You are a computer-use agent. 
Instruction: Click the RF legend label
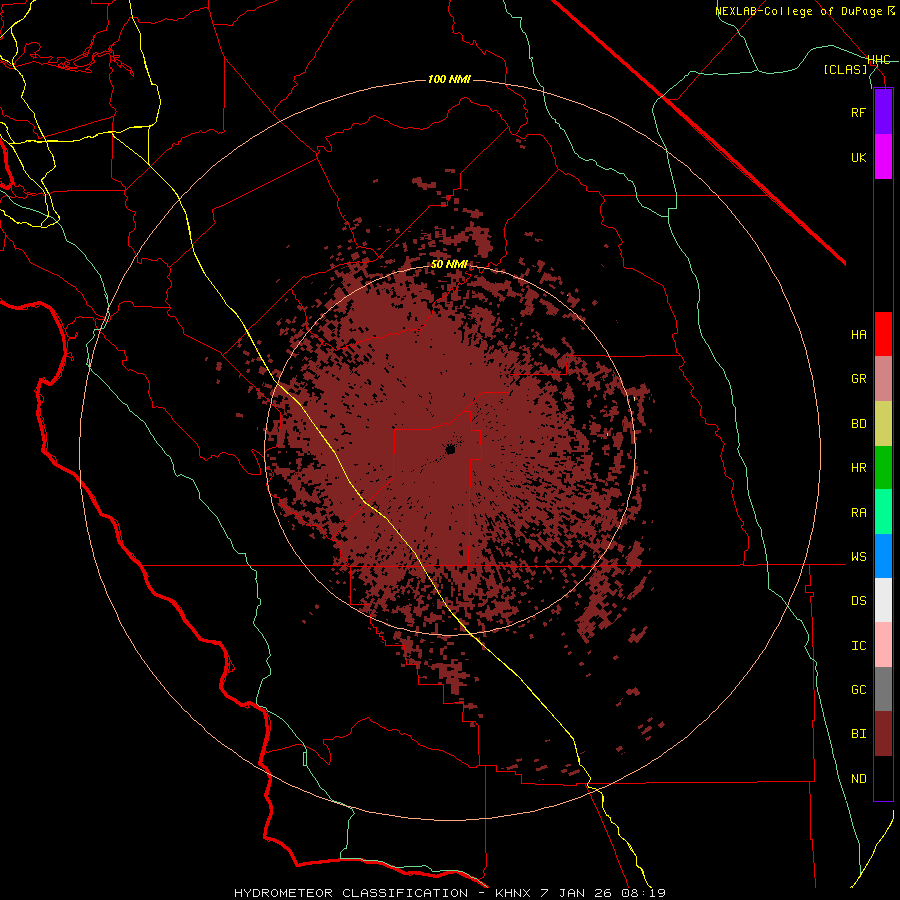click(858, 112)
